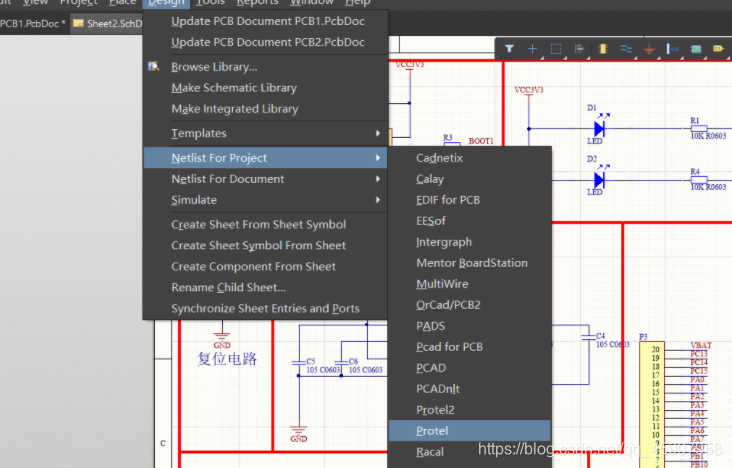Viewport: 732px width, 468px height.
Task: Open the Design menu
Action: [166, 3]
